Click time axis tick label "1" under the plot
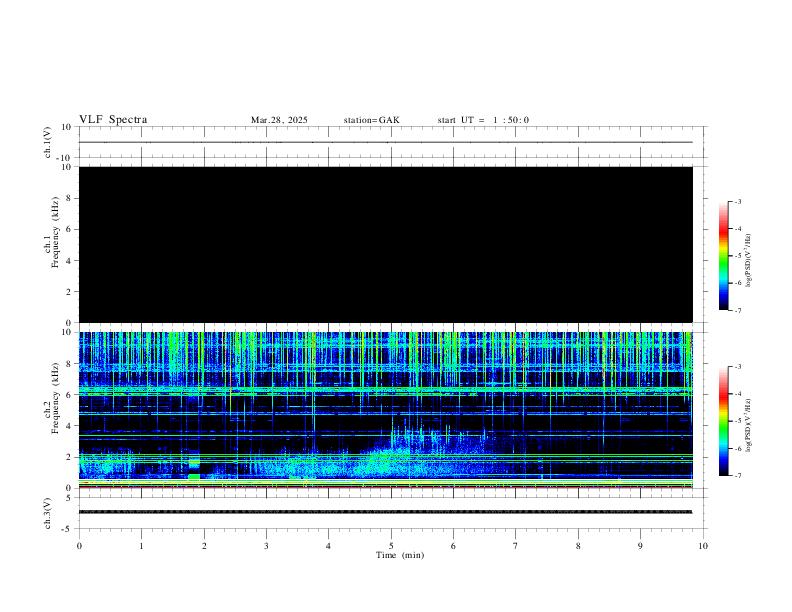Image resolution: width=792 pixels, height=612 pixels. point(141,546)
